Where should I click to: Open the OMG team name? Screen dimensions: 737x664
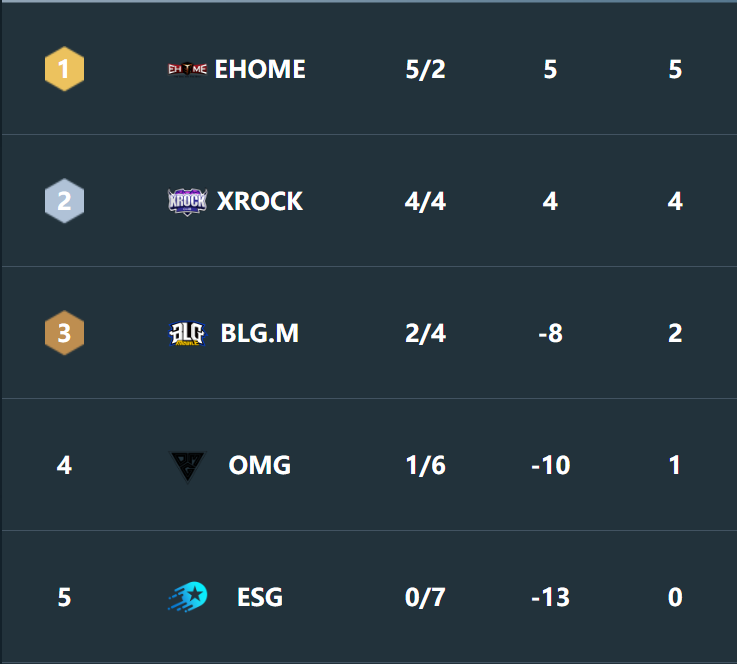point(259,465)
